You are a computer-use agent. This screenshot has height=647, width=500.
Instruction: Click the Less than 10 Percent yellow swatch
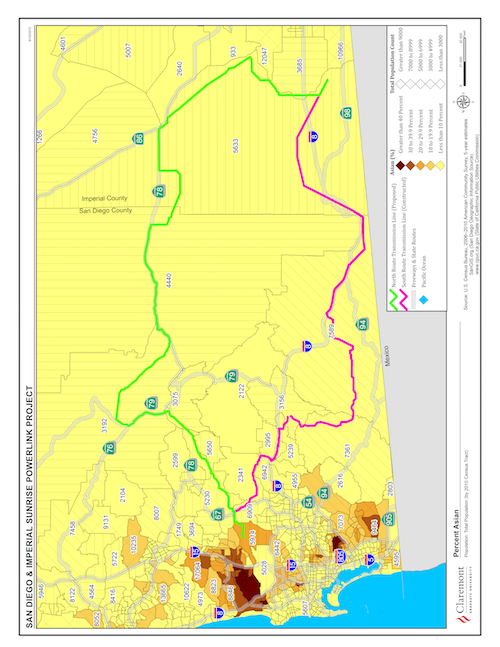click(x=441, y=166)
